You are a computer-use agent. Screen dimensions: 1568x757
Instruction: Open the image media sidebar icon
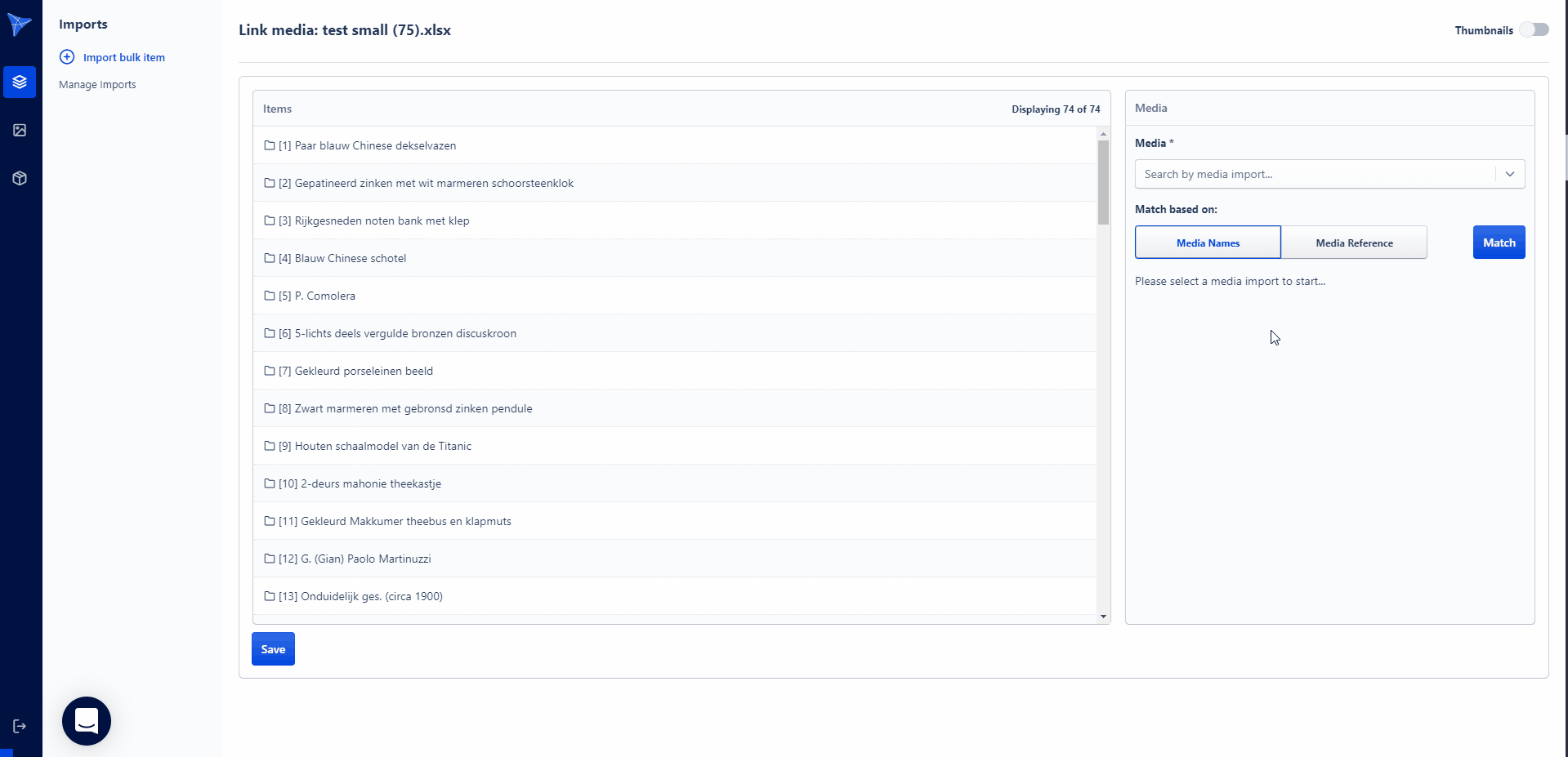click(x=20, y=131)
